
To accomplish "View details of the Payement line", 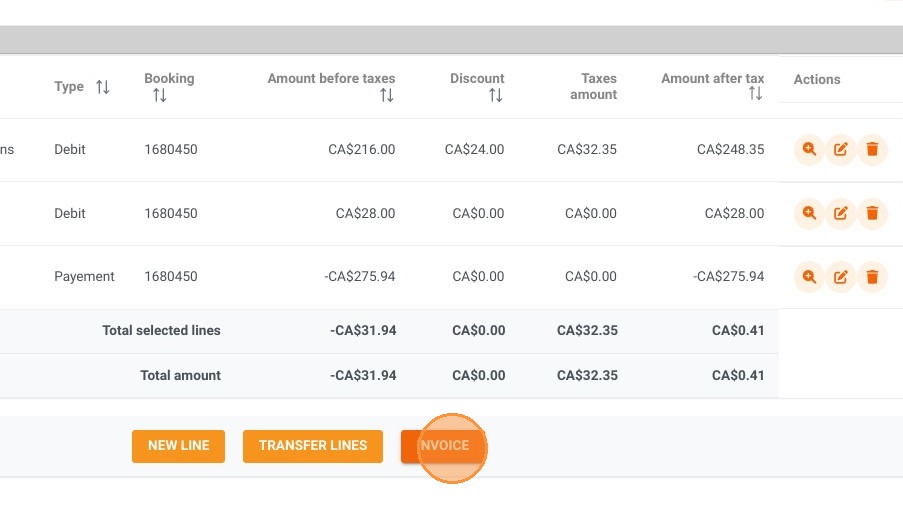I will [809, 276].
